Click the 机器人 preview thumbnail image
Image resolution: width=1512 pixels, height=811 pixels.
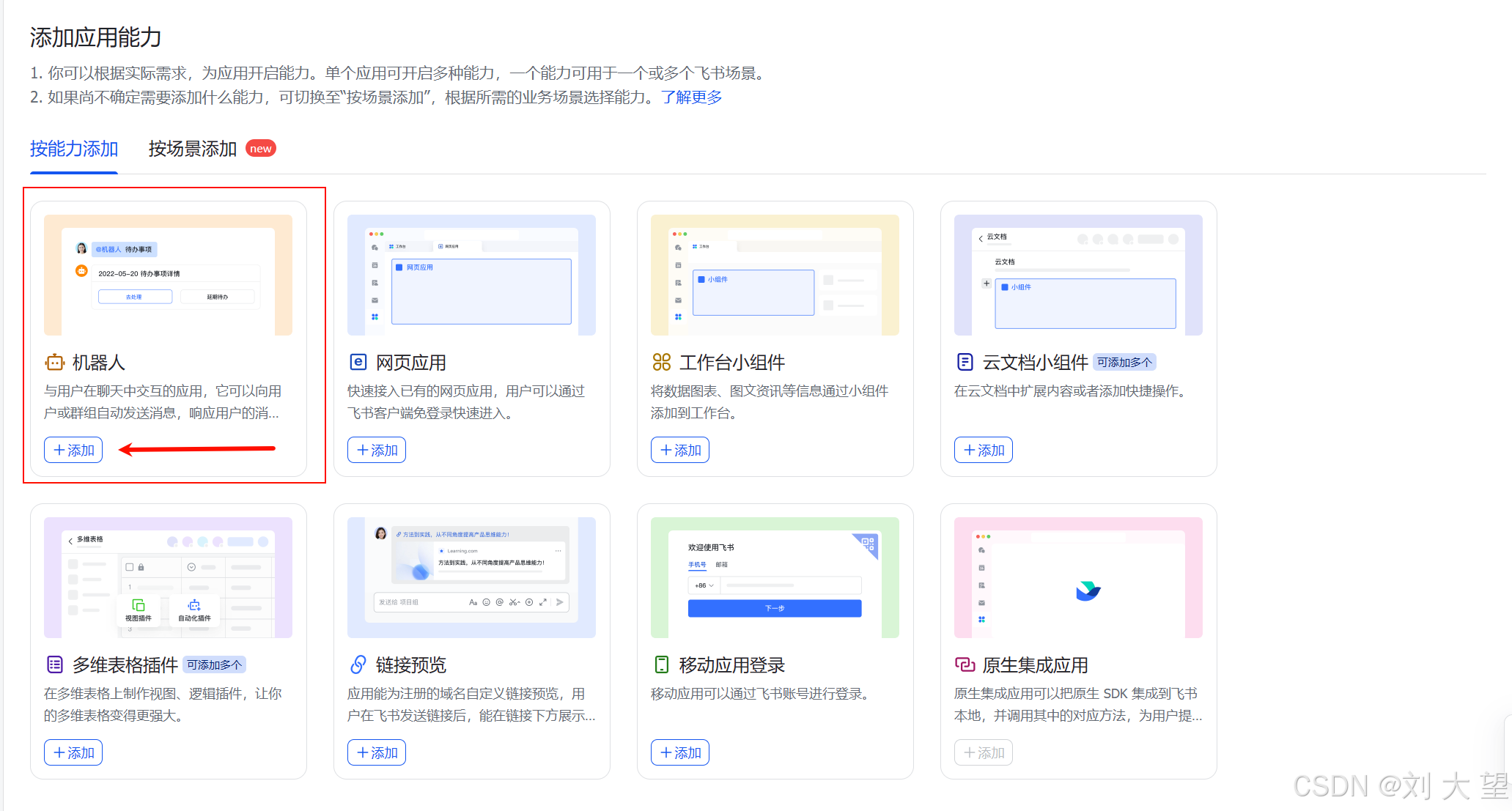pyautogui.click(x=168, y=275)
